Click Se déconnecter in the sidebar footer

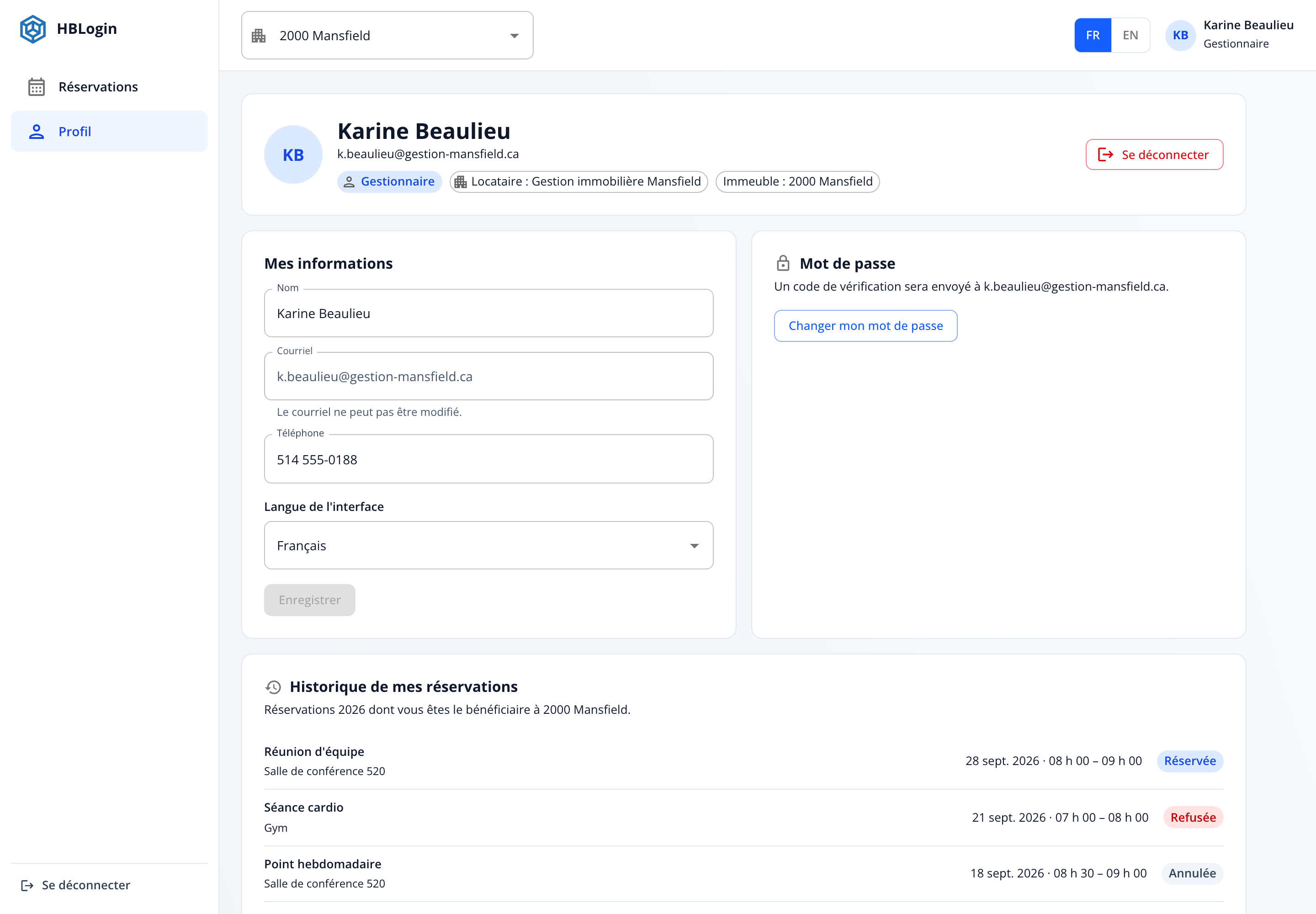click(75, 885)
